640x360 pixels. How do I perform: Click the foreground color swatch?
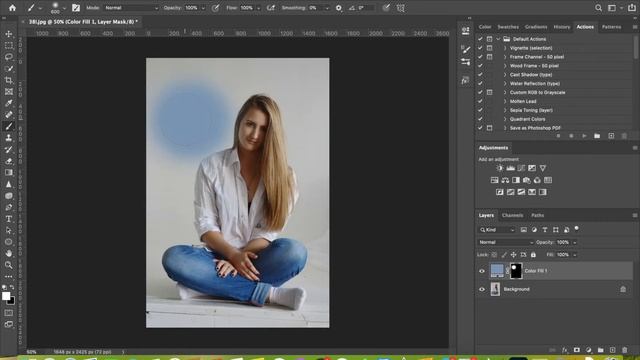(x=6, y=296)
